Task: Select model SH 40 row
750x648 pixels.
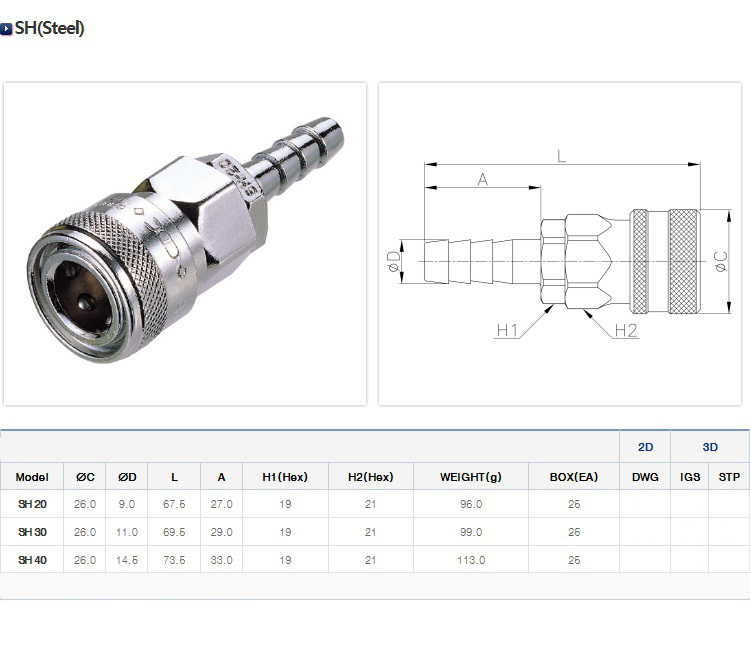Action: tap(375, 560)
